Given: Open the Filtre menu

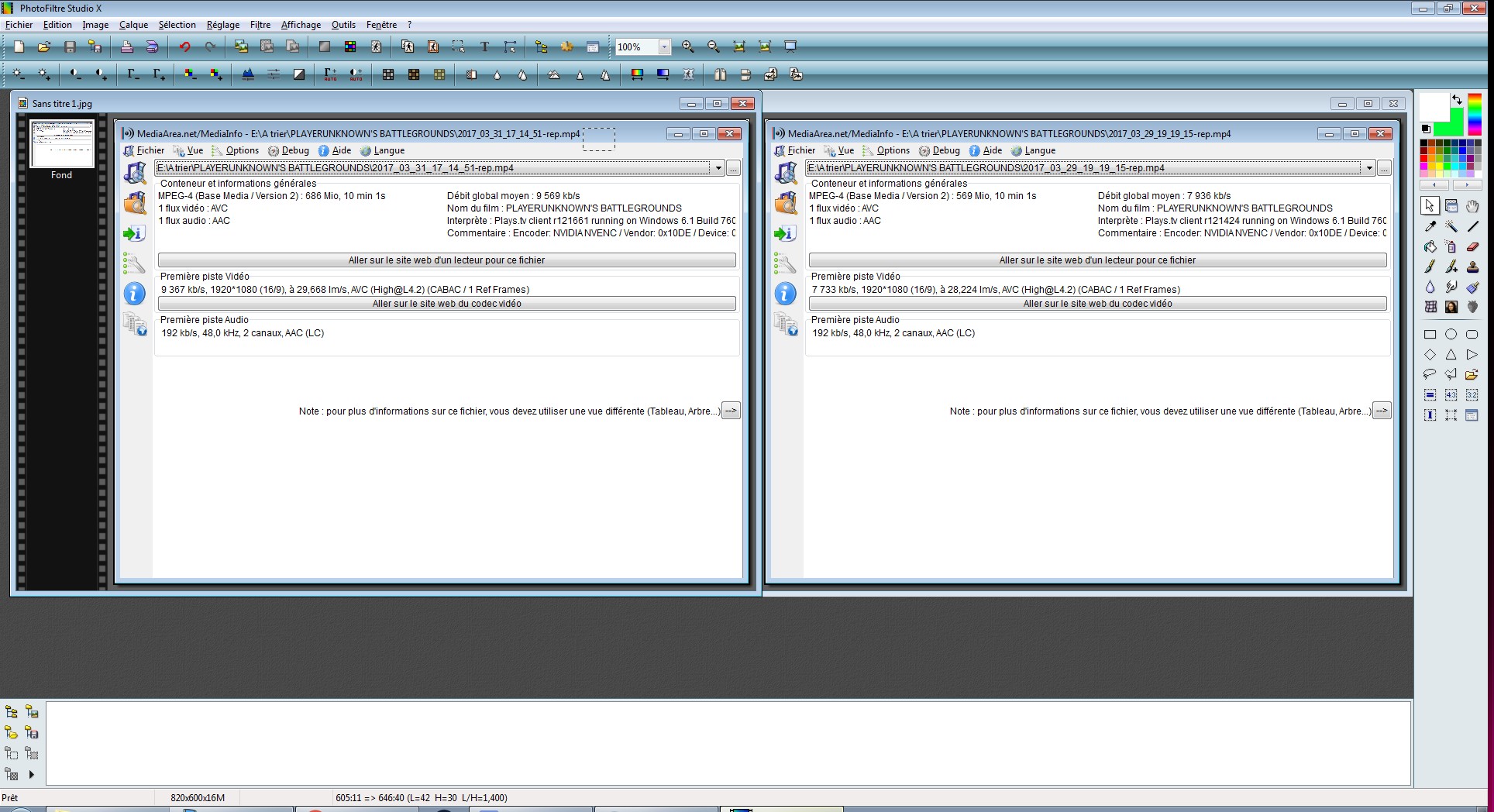Looking at the screenshot, I should coord(260,25).
